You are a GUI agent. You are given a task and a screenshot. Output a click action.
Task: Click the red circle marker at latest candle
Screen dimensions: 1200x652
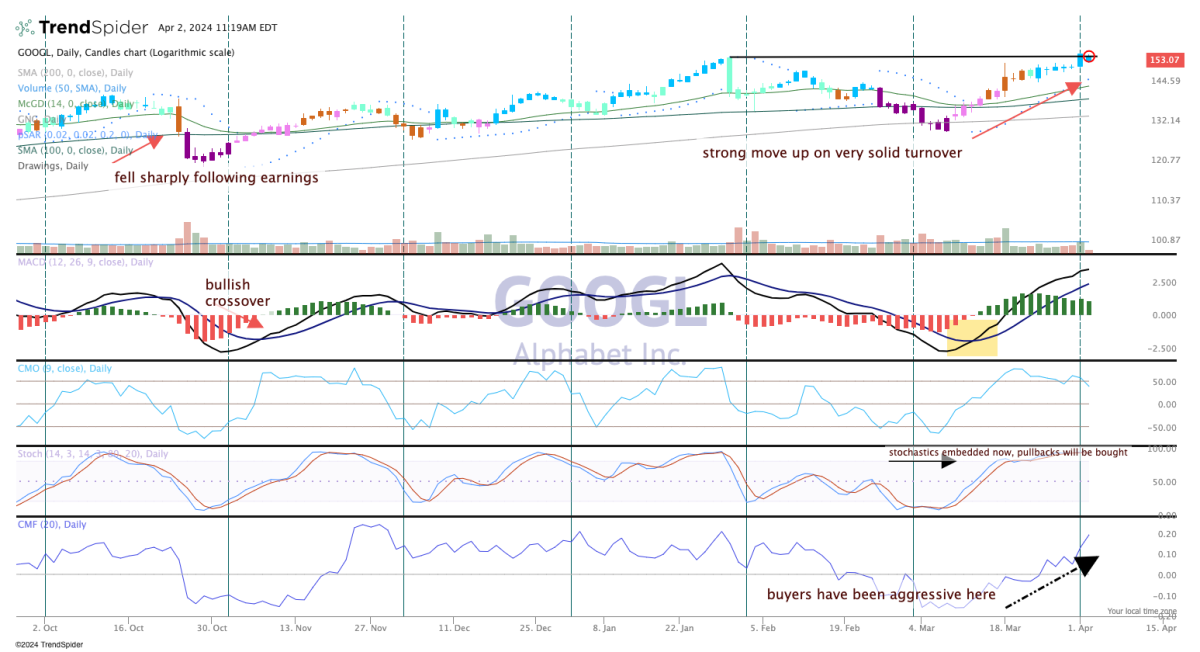tap(1090, 57)
